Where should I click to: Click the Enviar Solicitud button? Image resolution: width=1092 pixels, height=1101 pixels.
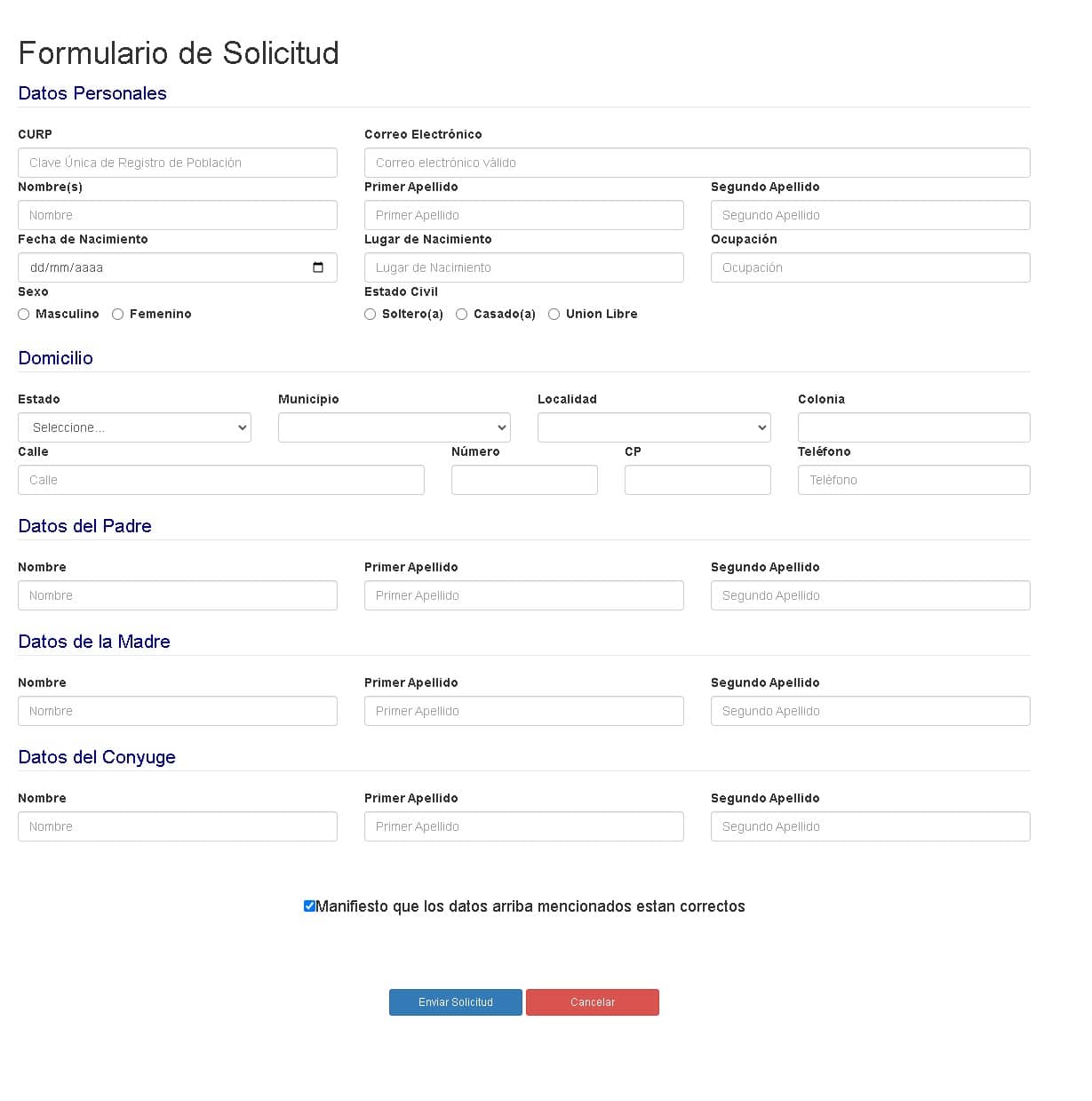click(x=455, y=1002)
